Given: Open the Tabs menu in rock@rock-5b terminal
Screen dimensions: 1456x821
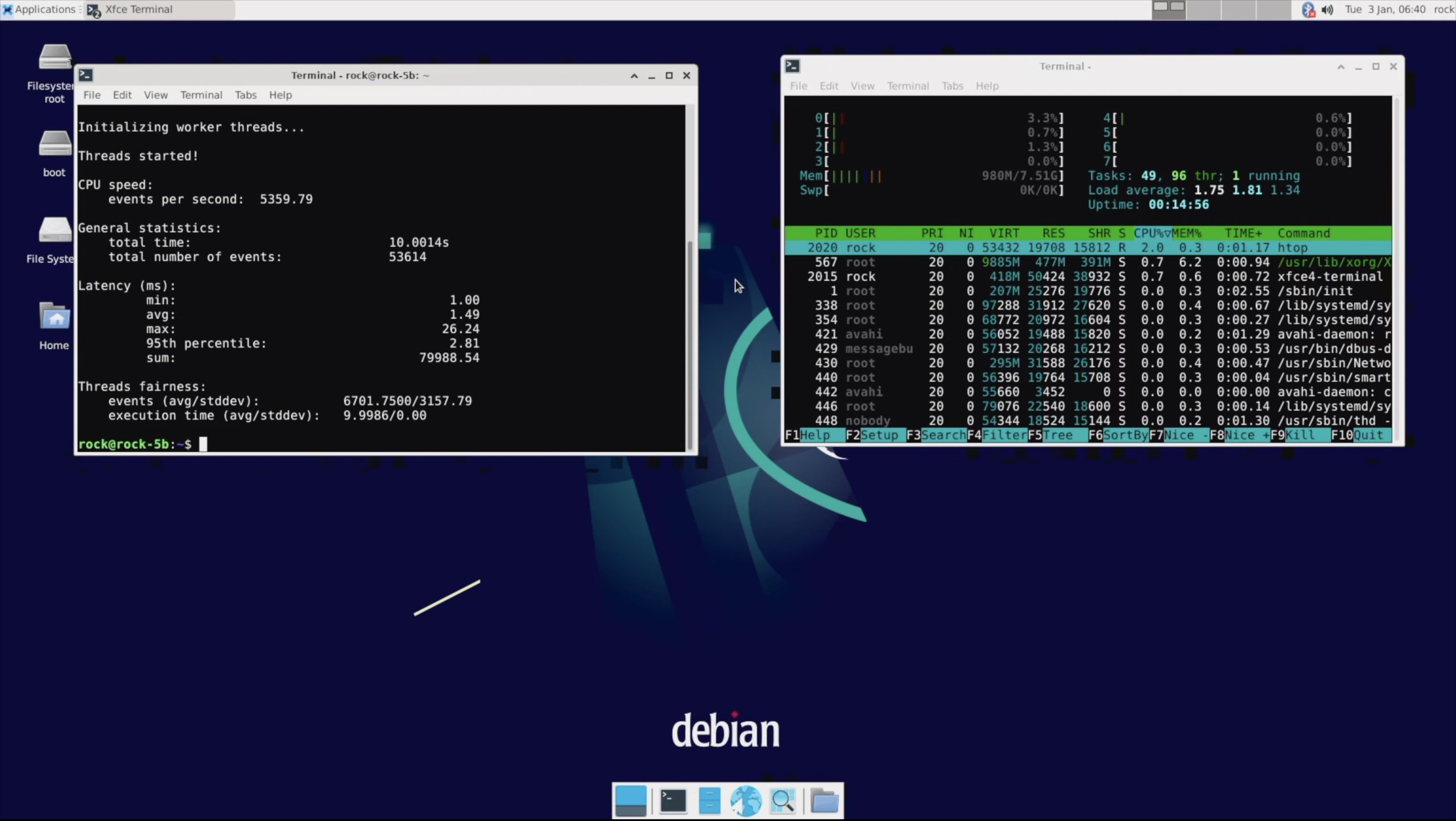Looking at the screenshot, I should 246,95.
